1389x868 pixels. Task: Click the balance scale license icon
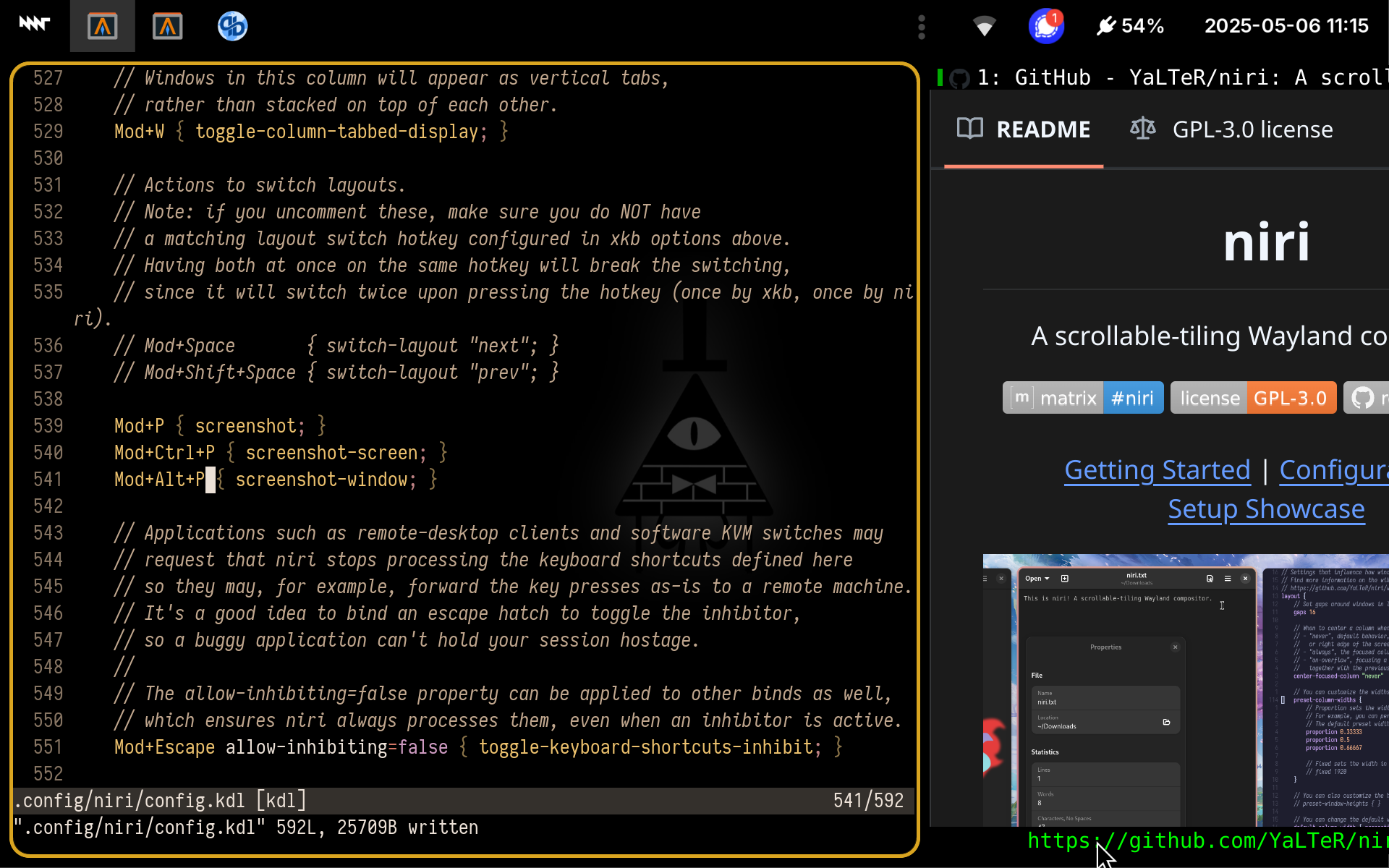click(1143, 129)
